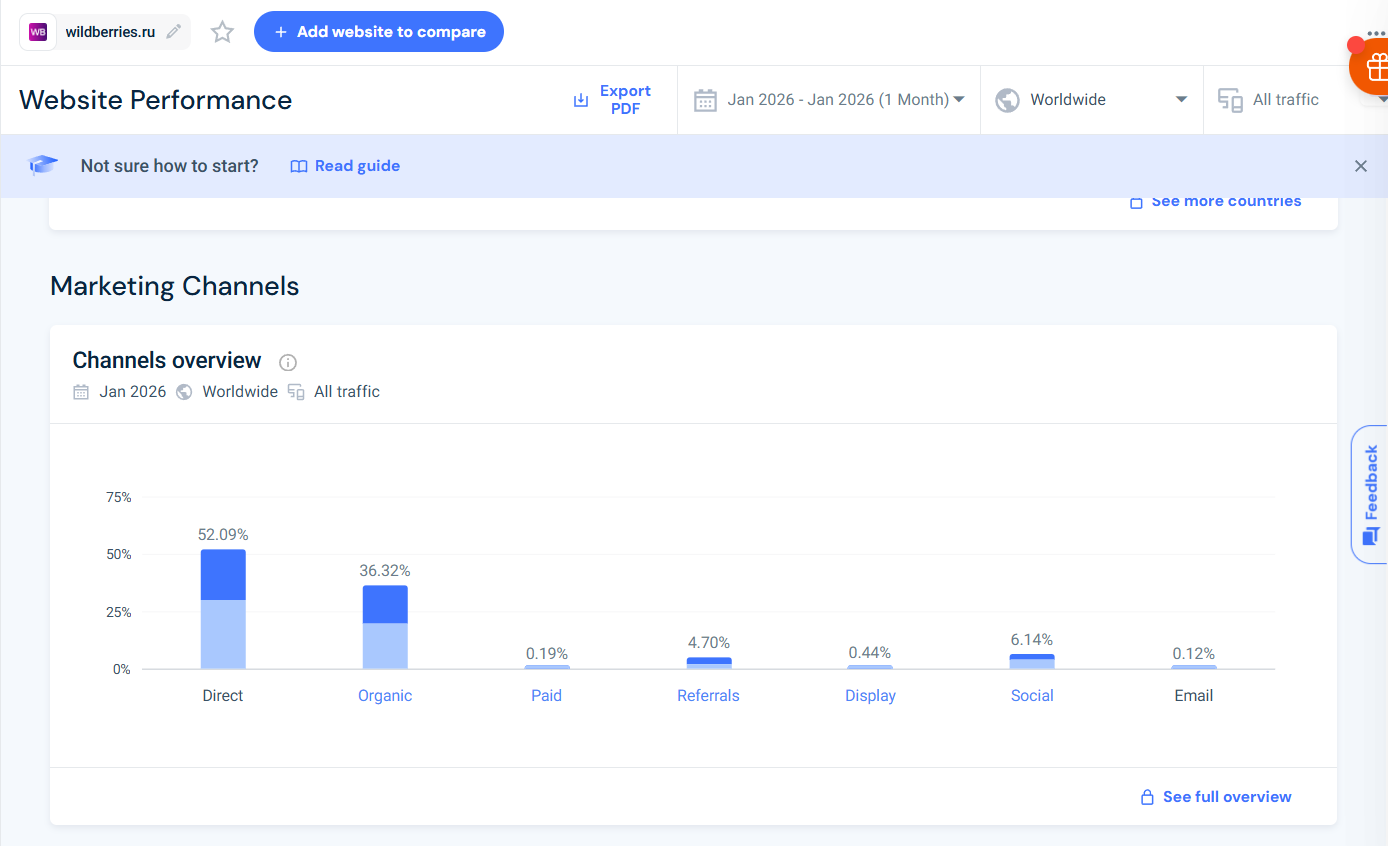The image size is (1388, 846).
Task: Click the Export PDF download icon
Action: click(x=581, y=100)
